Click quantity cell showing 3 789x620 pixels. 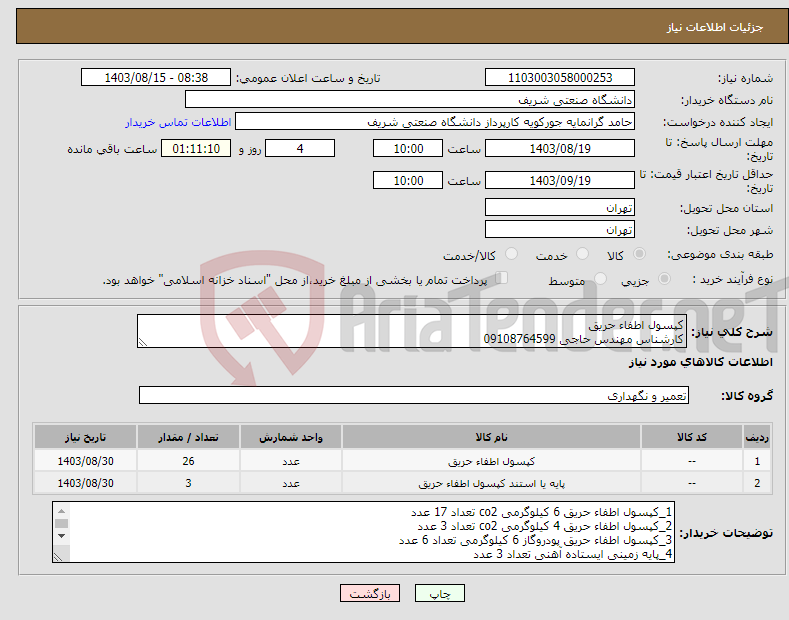(188, 483)
